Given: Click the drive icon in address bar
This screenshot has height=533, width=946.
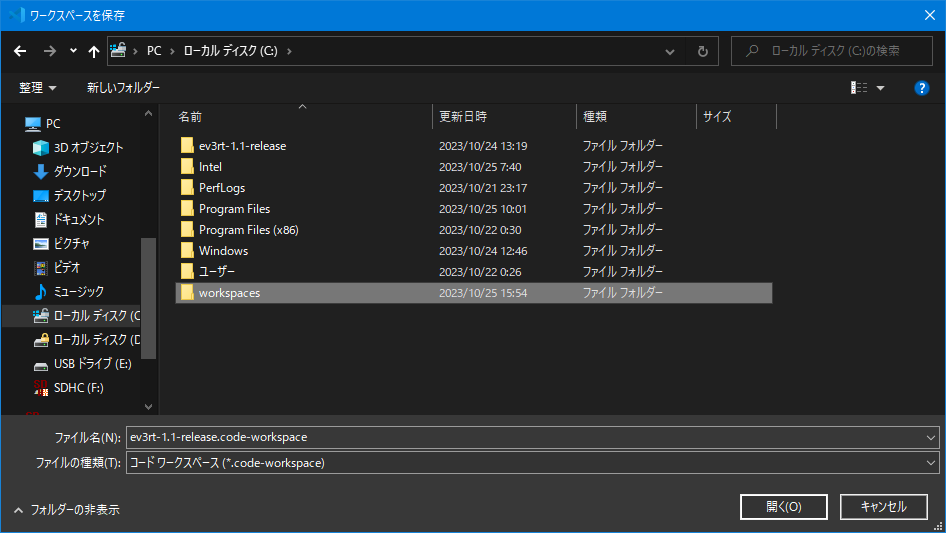Looking at the screenshot, I should pyautogui.click(x=118, y=50).
